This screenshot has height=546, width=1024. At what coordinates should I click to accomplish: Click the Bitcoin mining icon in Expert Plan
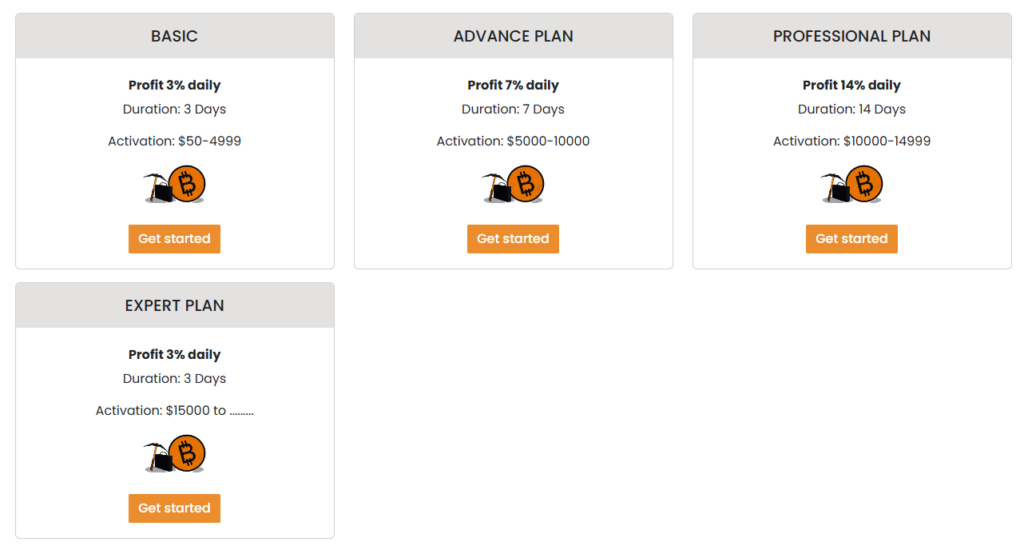coord(175,454)
